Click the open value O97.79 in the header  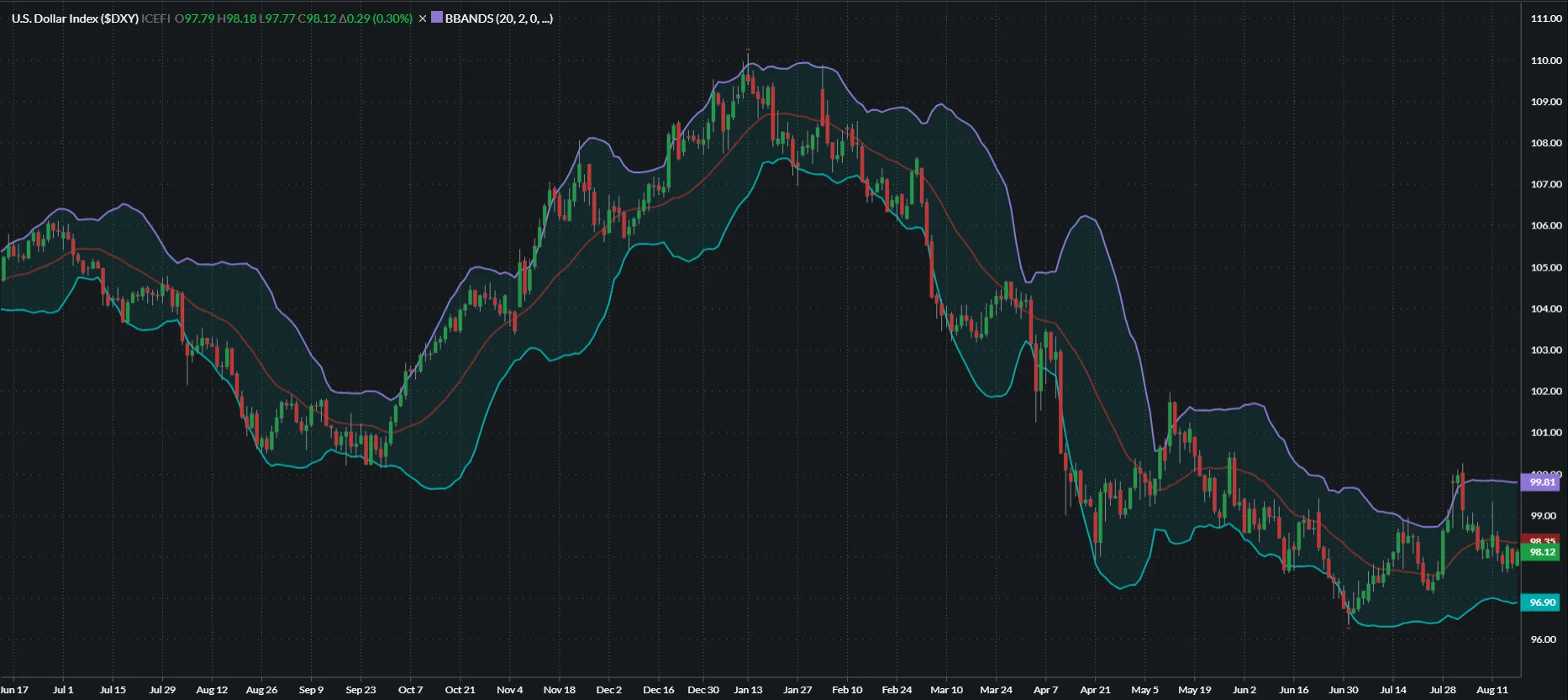[x=194, y=18]
